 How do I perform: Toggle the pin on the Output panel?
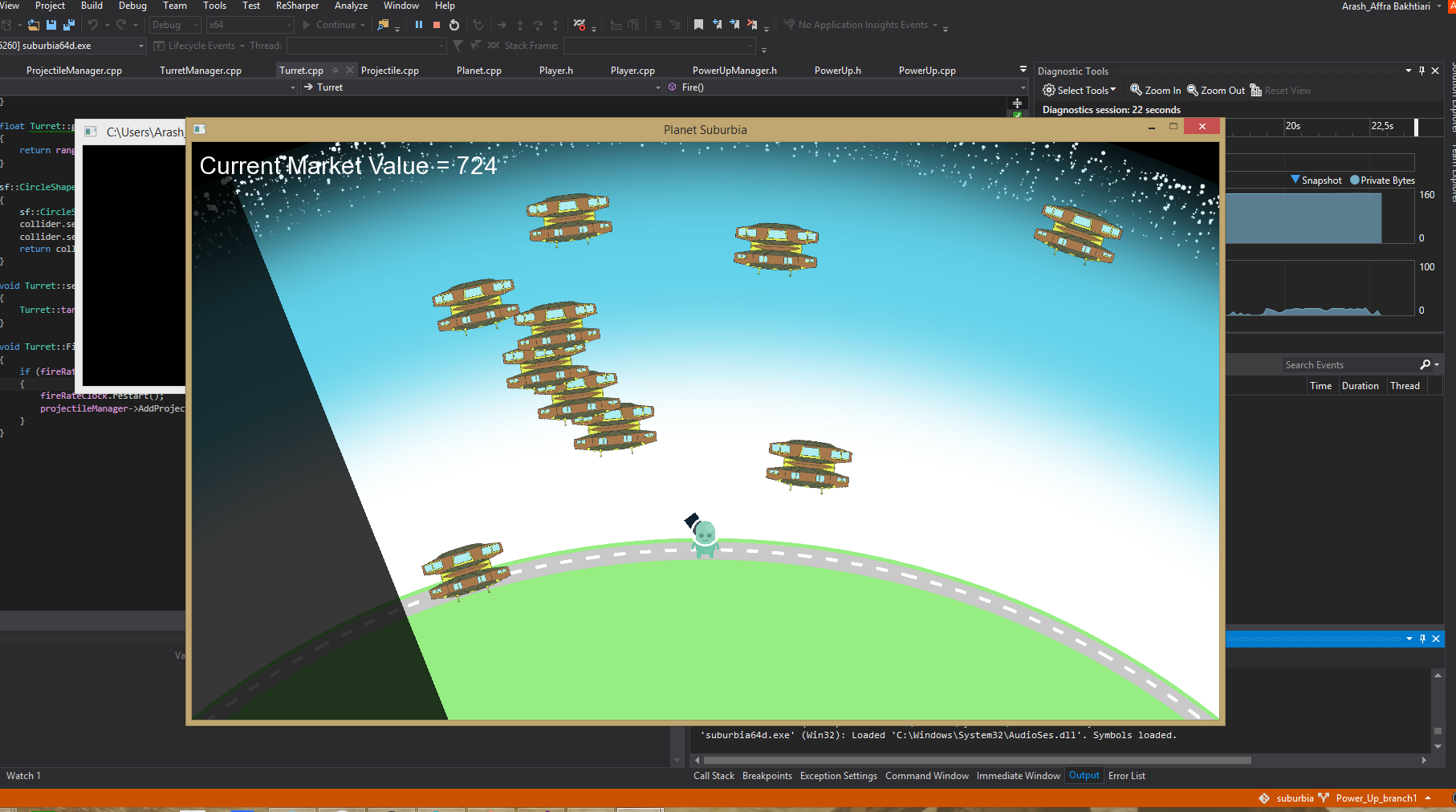coord(1422,639)
